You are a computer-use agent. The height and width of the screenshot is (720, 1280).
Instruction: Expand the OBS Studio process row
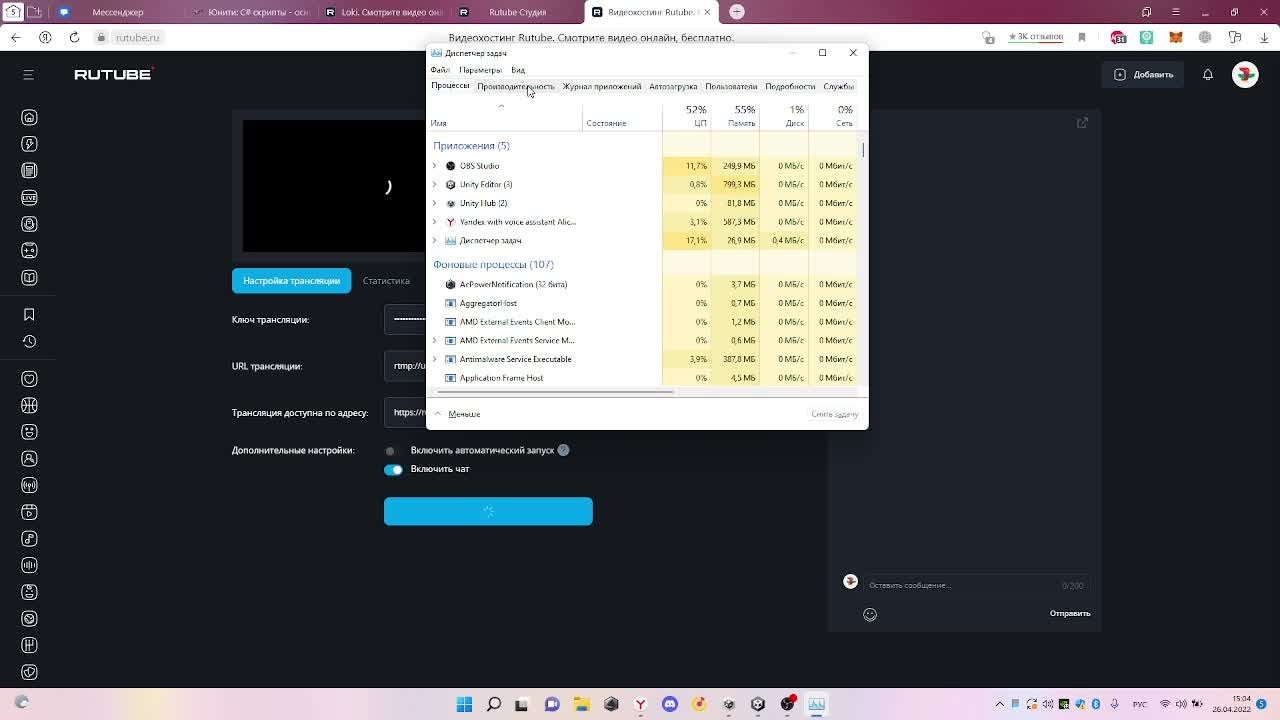coord(434,166)
